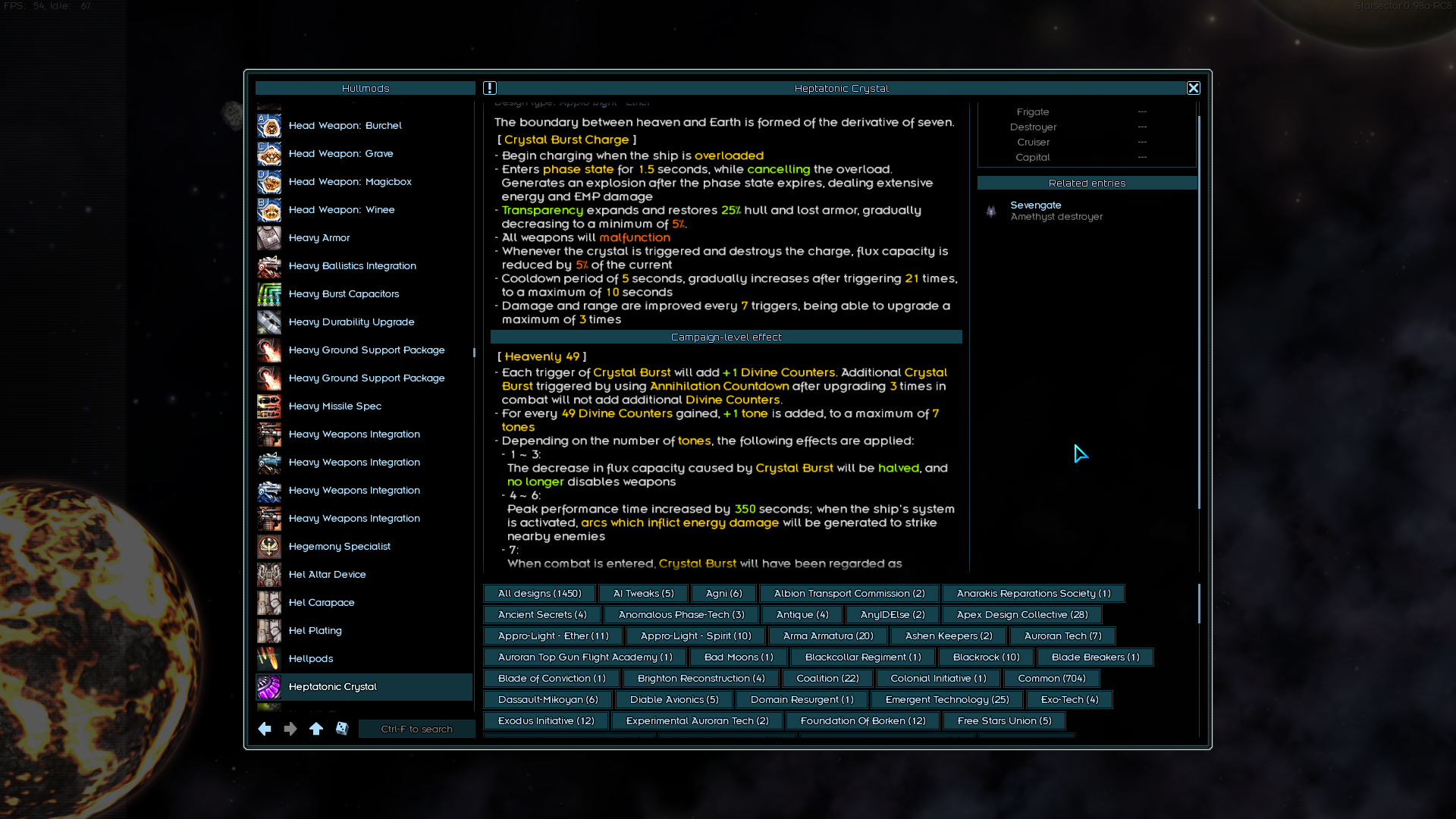Select Hellpods hullmod icon
The height and width of the screenshot is (819, 1456).
(x=268, y=659)
